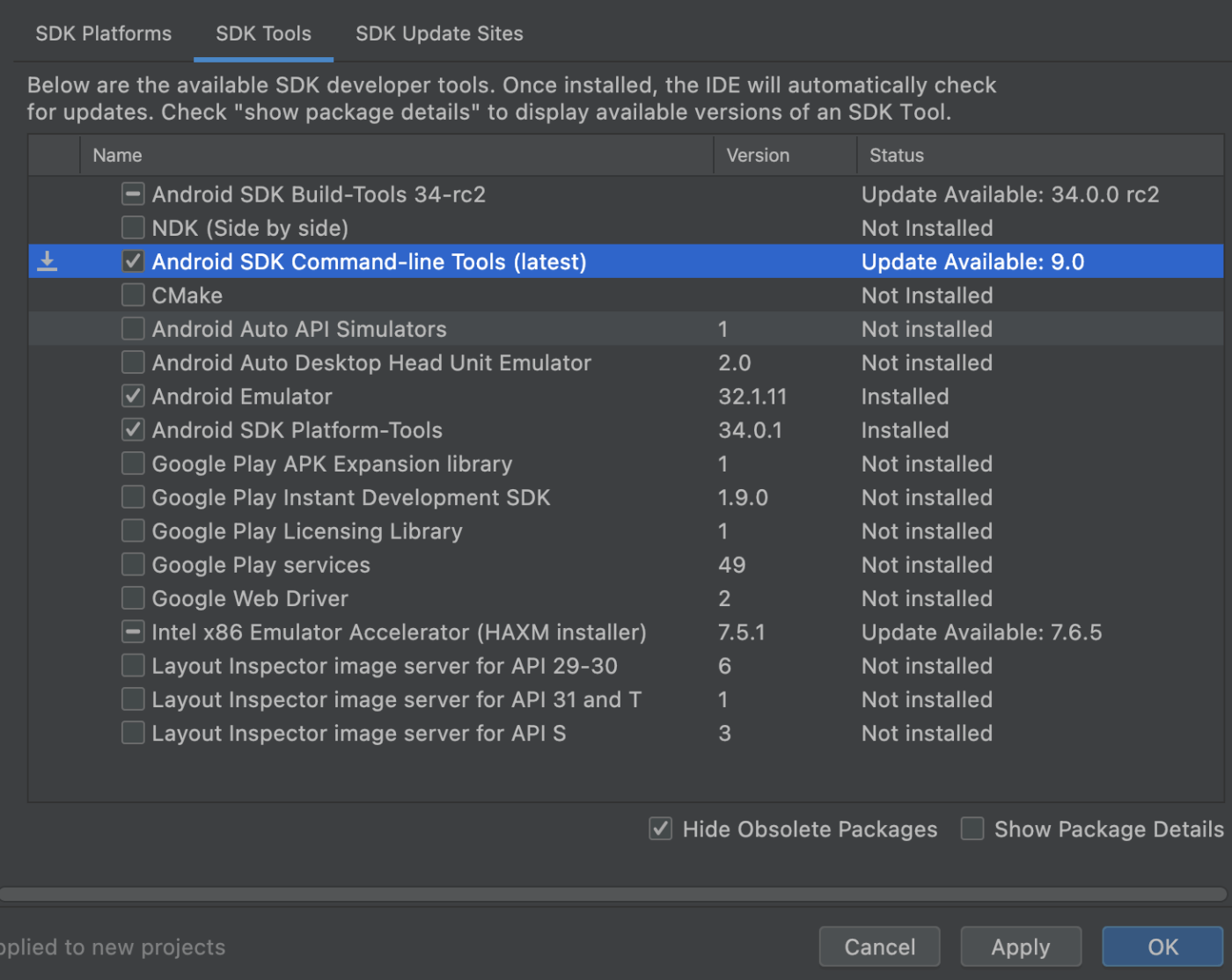Click 'Installed' status of Android Emulator
Screen dimensions: 1232x980
click(905, 397)
